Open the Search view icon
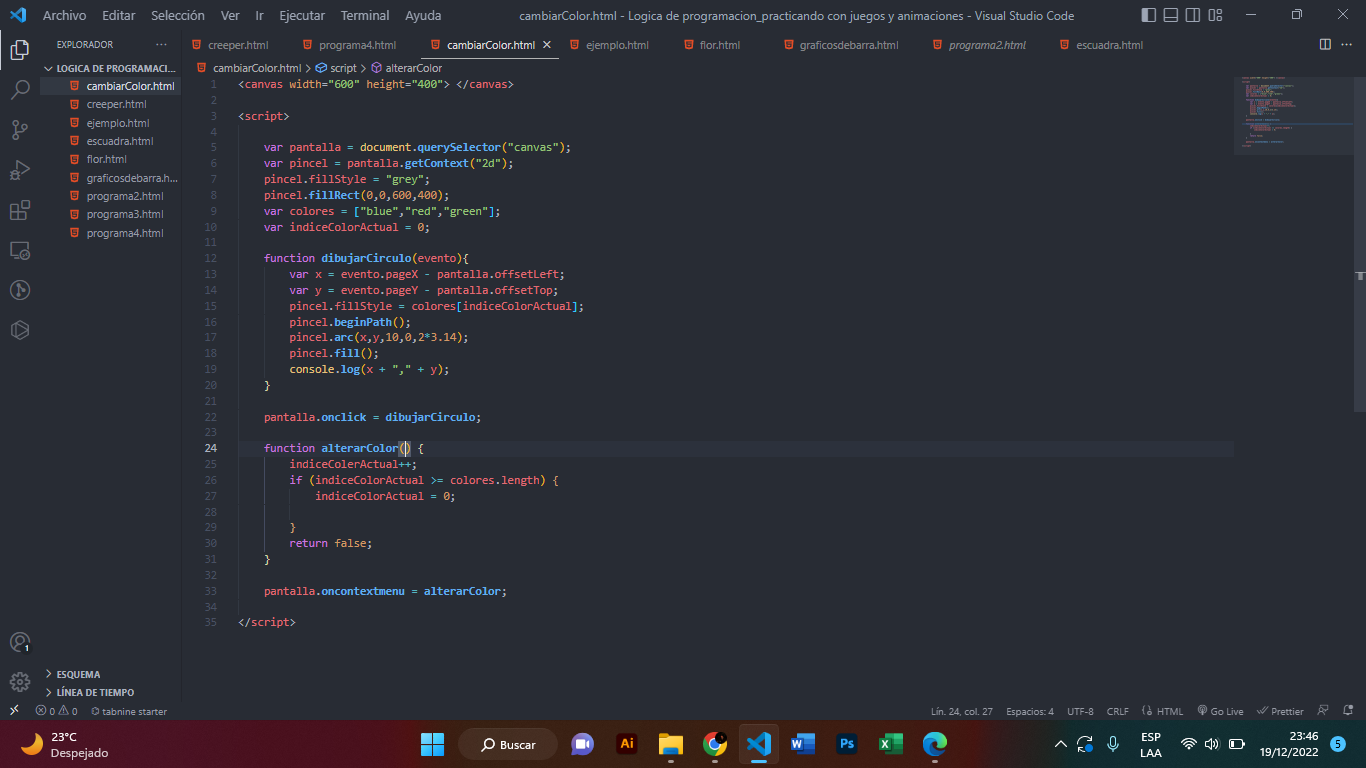 (x=20, y=90)
